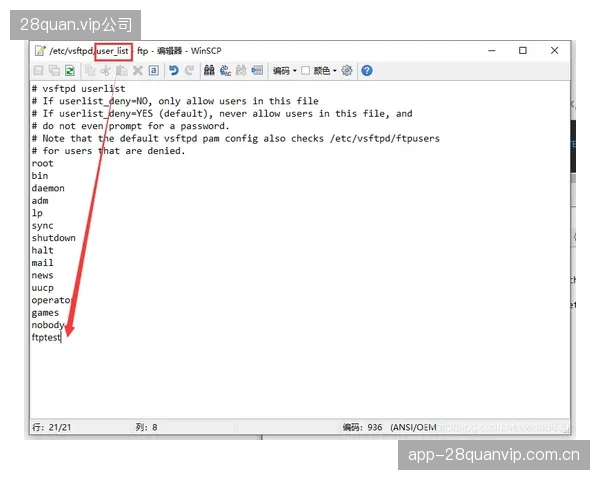Image resolution: width=600 pixels, height=480 pixels.
Task: Click the '# vsftpd userlist' comment line
Action: point(78,89)
